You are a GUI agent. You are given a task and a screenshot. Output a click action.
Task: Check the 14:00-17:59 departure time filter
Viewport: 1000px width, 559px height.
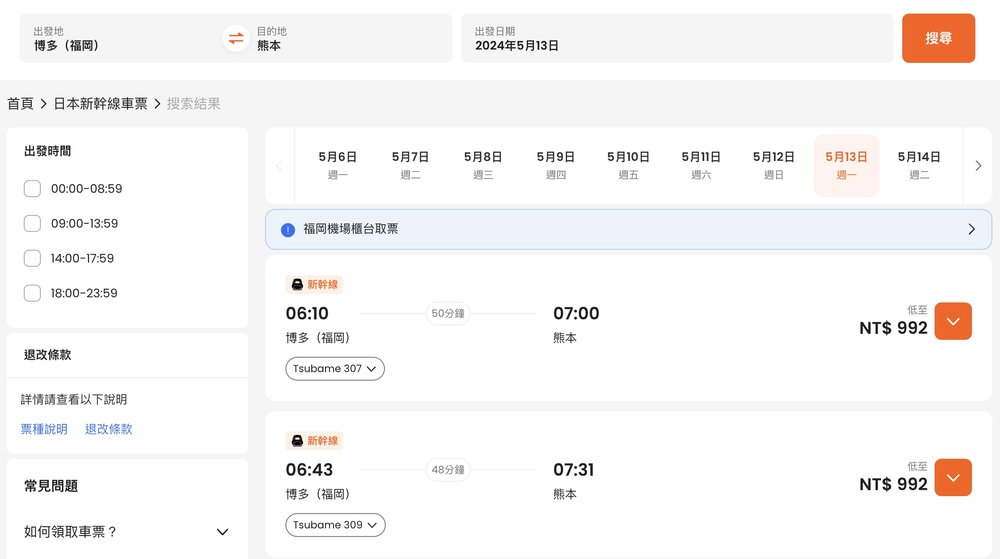tap(32, 258)
